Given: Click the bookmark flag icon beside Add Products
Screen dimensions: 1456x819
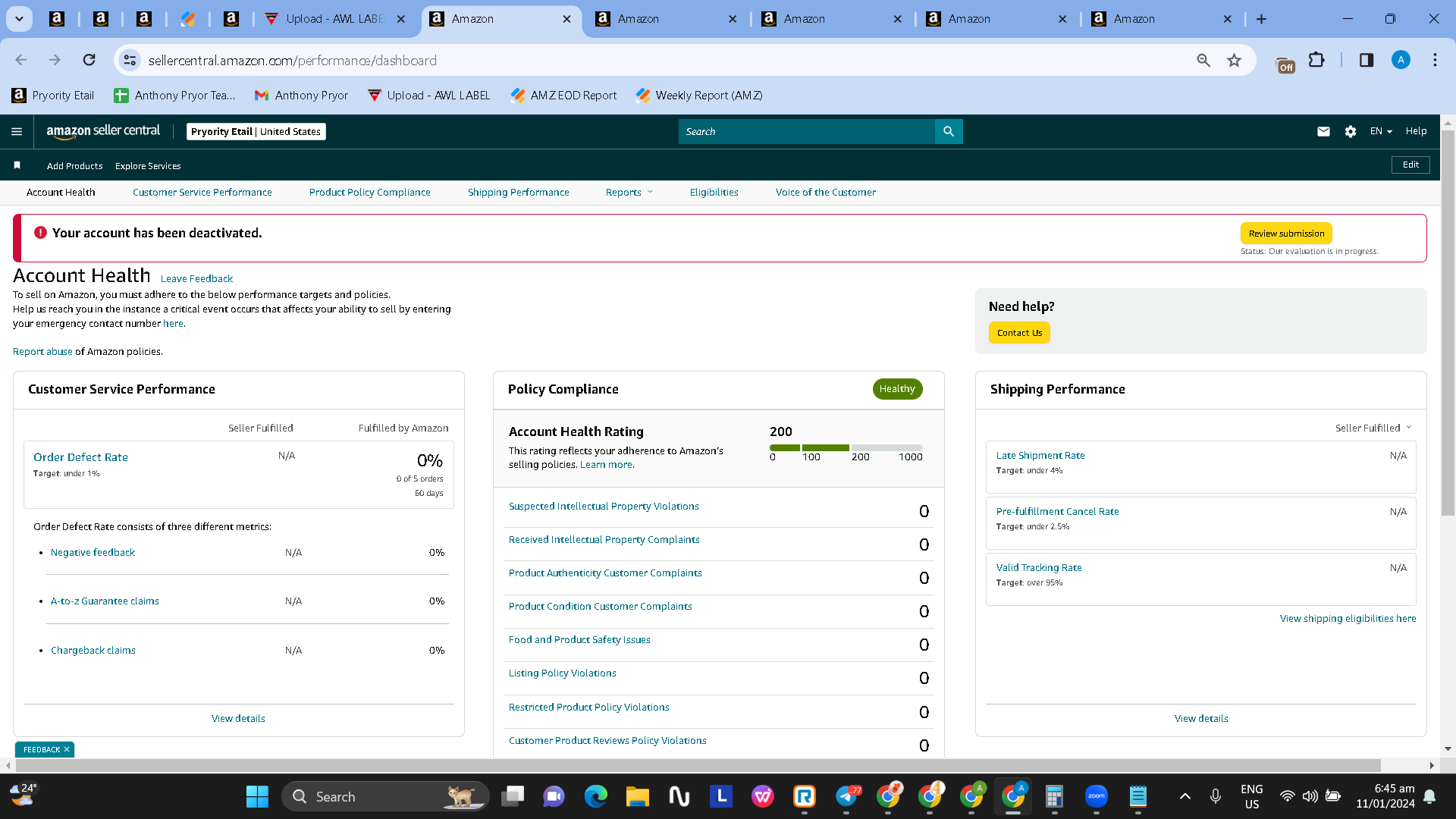Looking at the screenshot, I should tap(17, 165).
